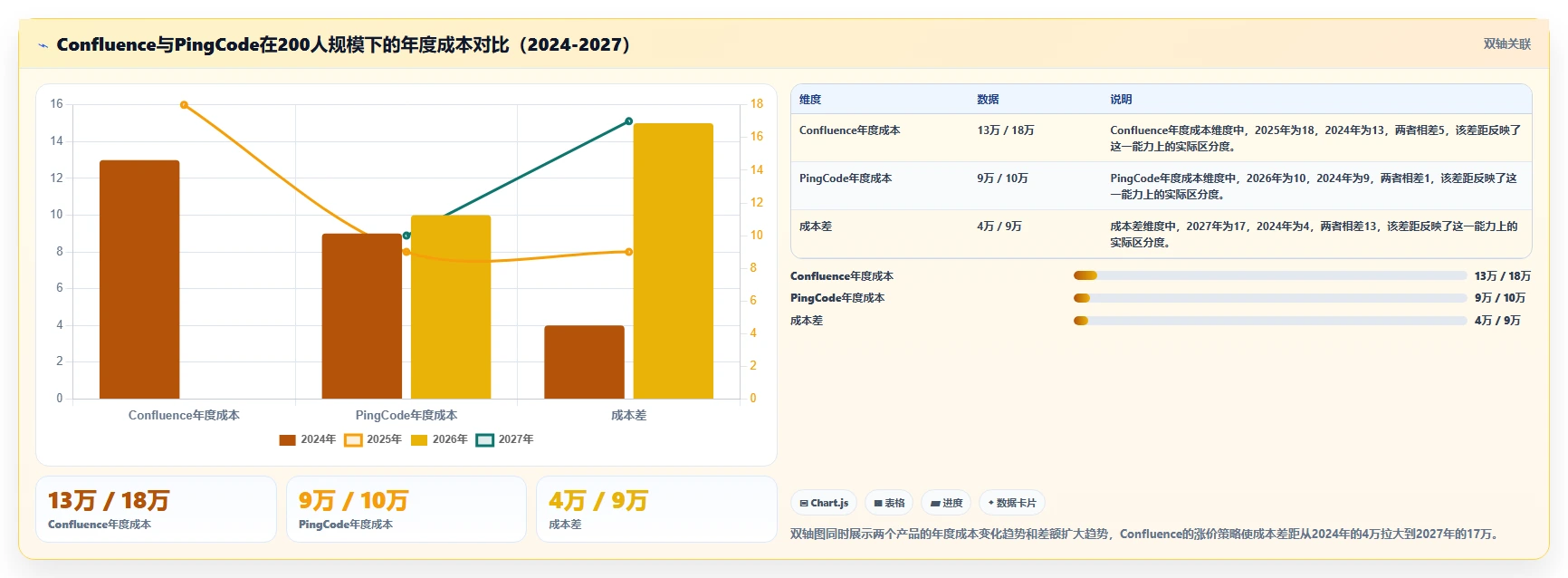Toggle the 2027年 legend entry

click(x=505, y=439)
